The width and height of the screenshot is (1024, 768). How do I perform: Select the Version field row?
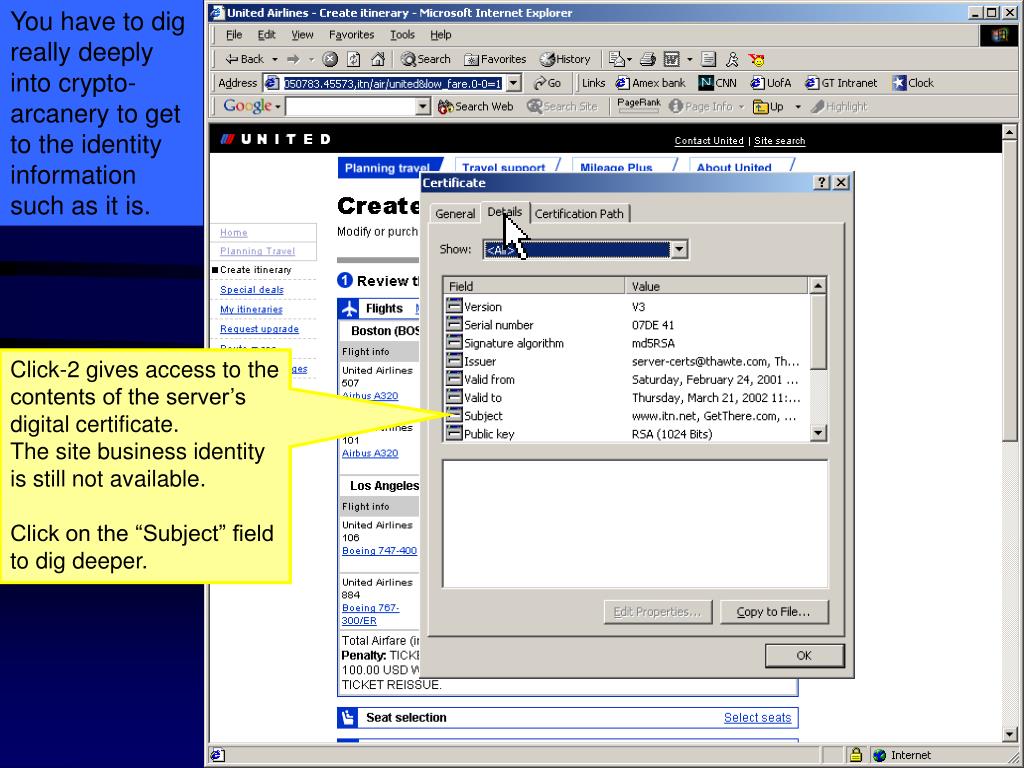(627, 306)
